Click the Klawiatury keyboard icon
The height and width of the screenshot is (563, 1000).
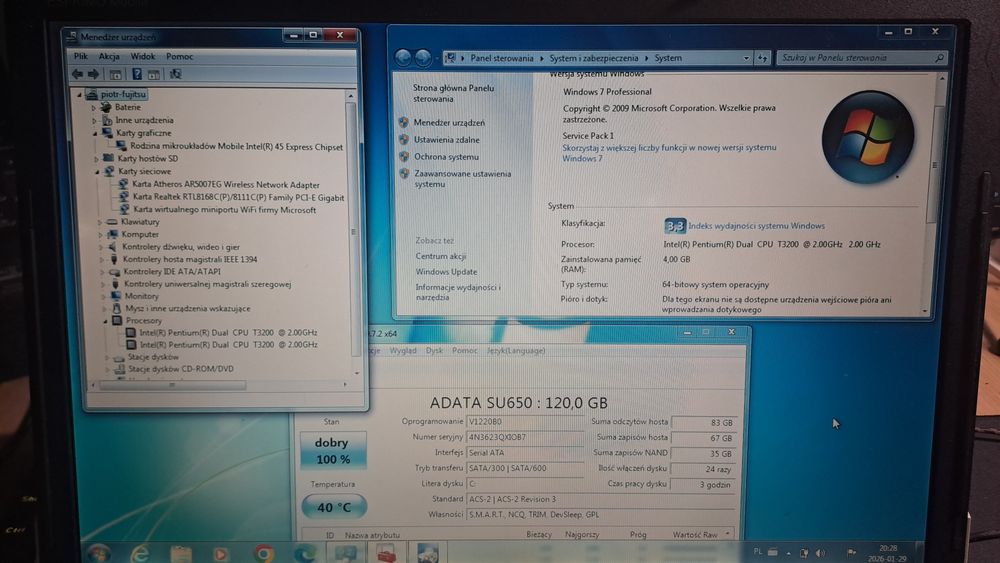pos(112,222)
